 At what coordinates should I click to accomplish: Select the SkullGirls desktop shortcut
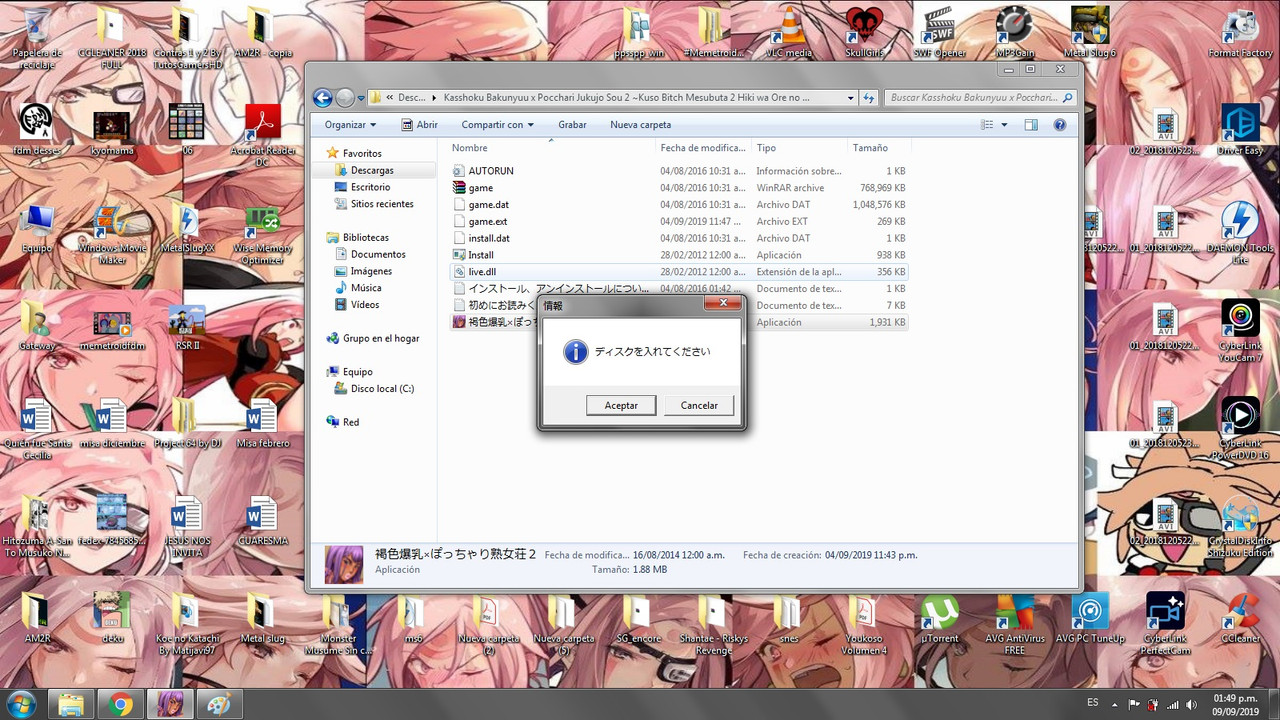[x=864, y=32]
